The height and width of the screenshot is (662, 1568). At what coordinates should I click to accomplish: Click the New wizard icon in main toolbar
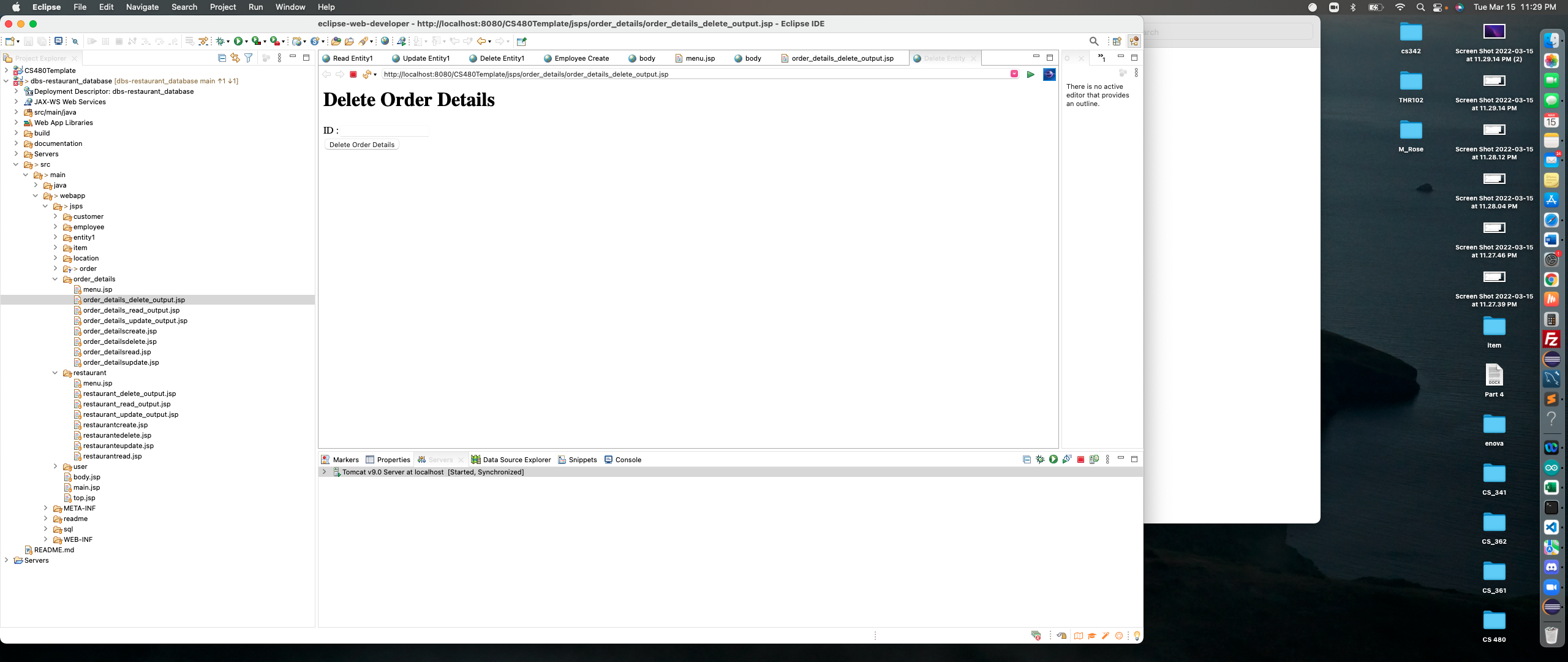pos(10,41)
